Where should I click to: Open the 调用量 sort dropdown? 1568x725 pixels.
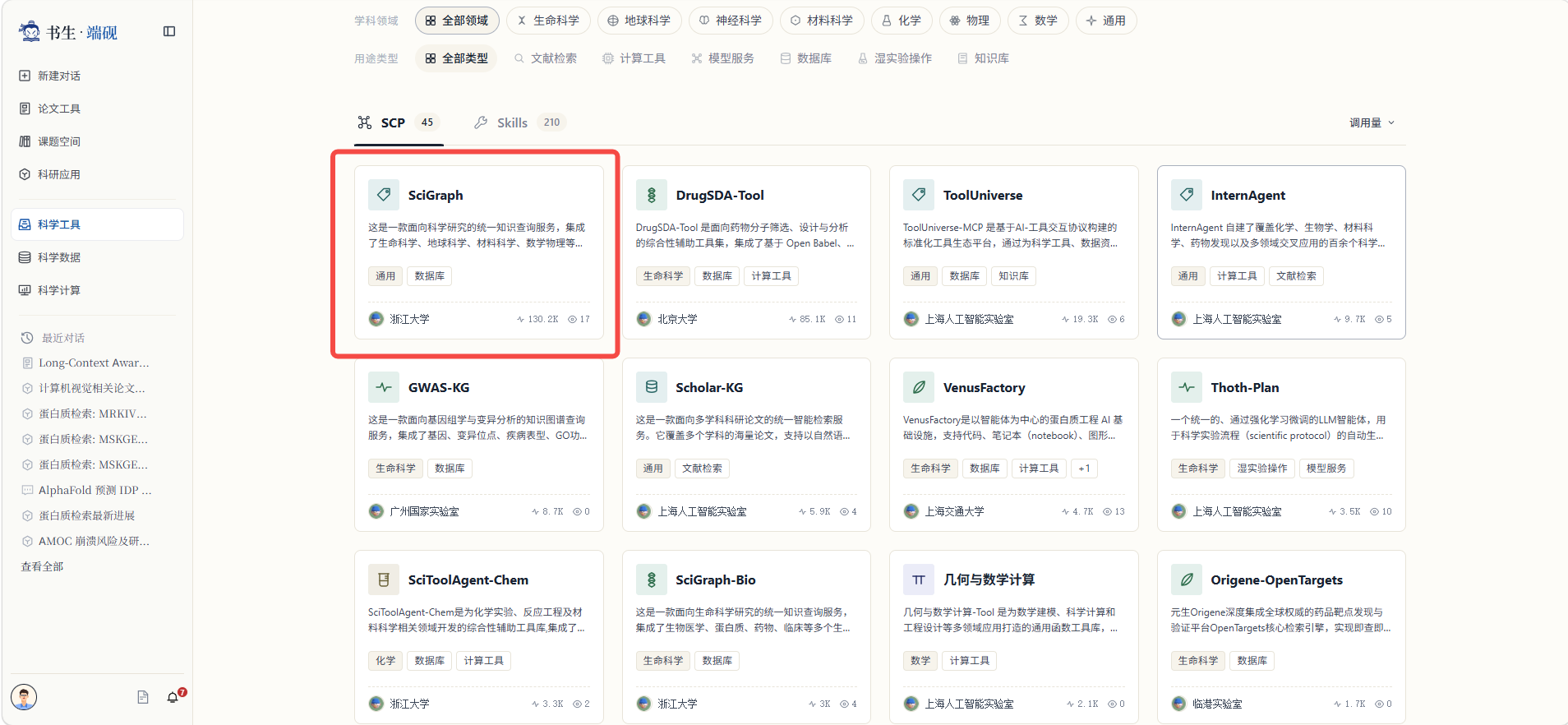[x=1372, y=122]
